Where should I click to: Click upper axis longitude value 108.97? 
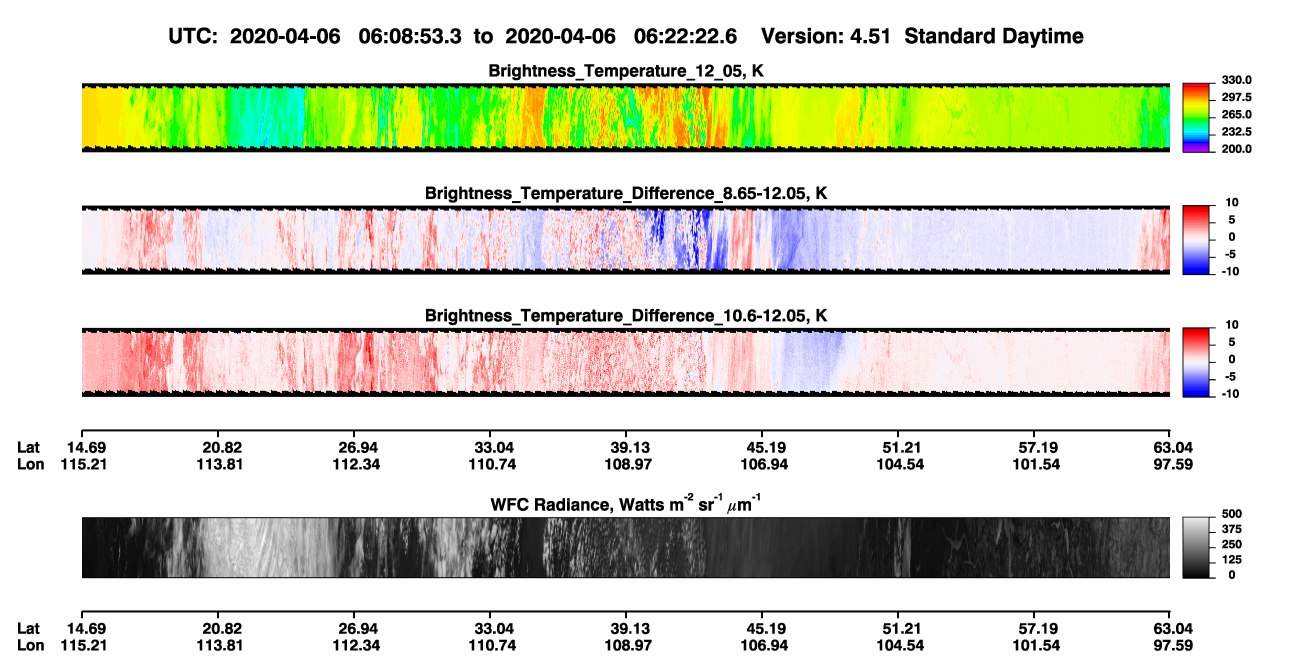(626, 464)
